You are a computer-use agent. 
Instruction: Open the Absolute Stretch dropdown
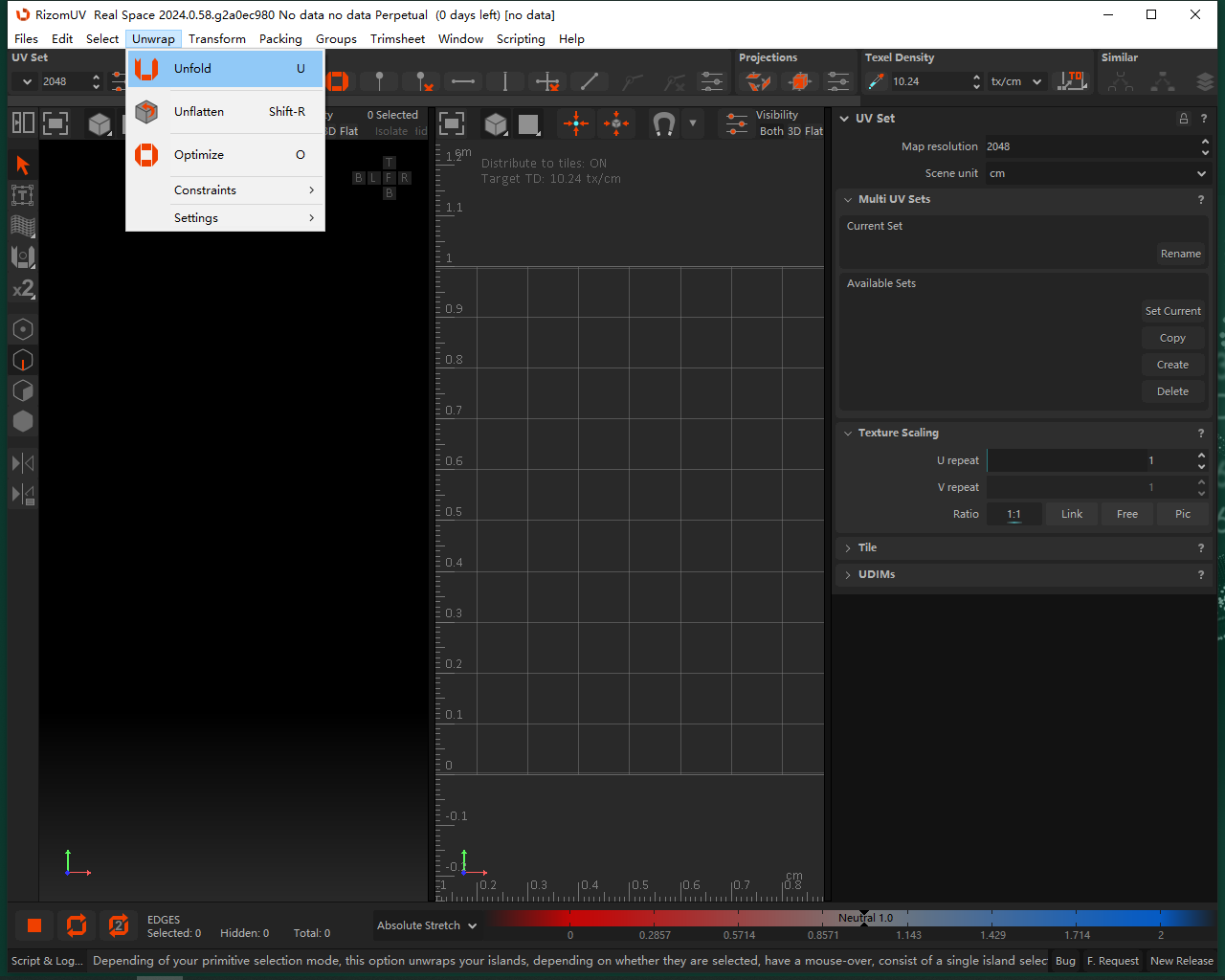click(425, 925)
